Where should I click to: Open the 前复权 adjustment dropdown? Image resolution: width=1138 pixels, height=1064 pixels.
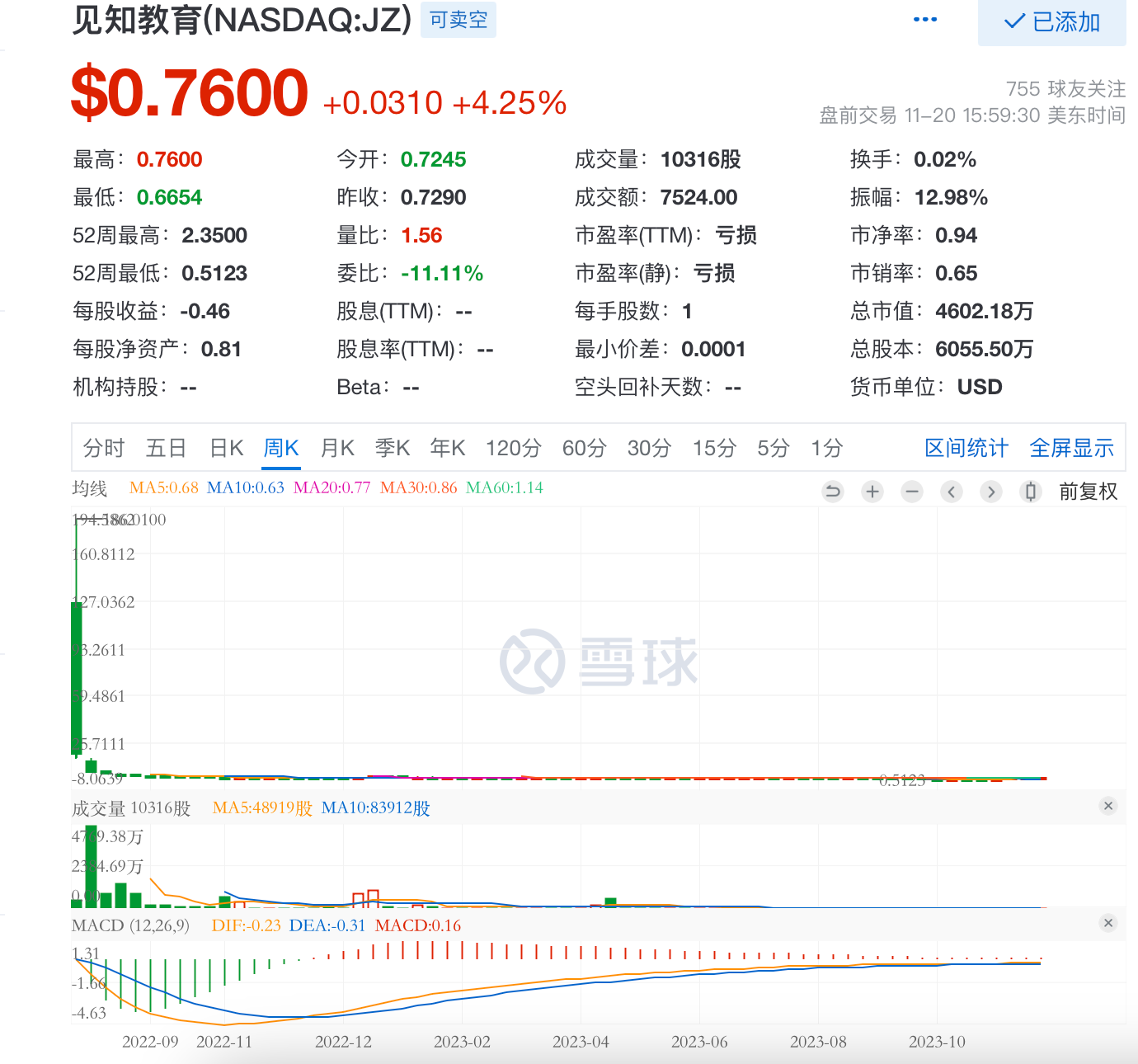[x=1088, y=492]
